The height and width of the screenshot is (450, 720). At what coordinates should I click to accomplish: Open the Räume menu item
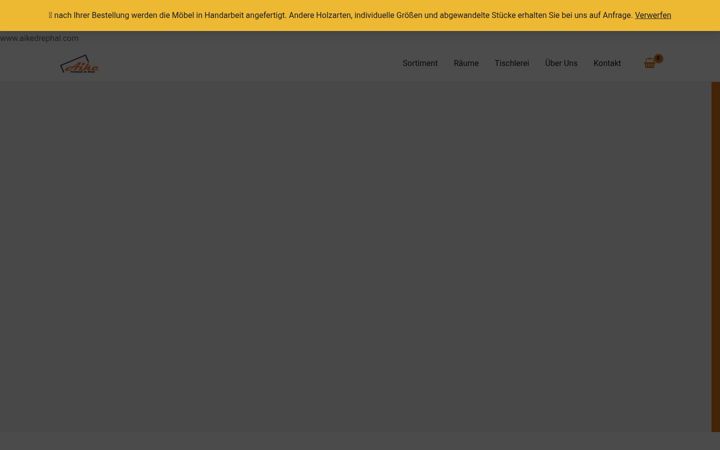coord(466,63)
